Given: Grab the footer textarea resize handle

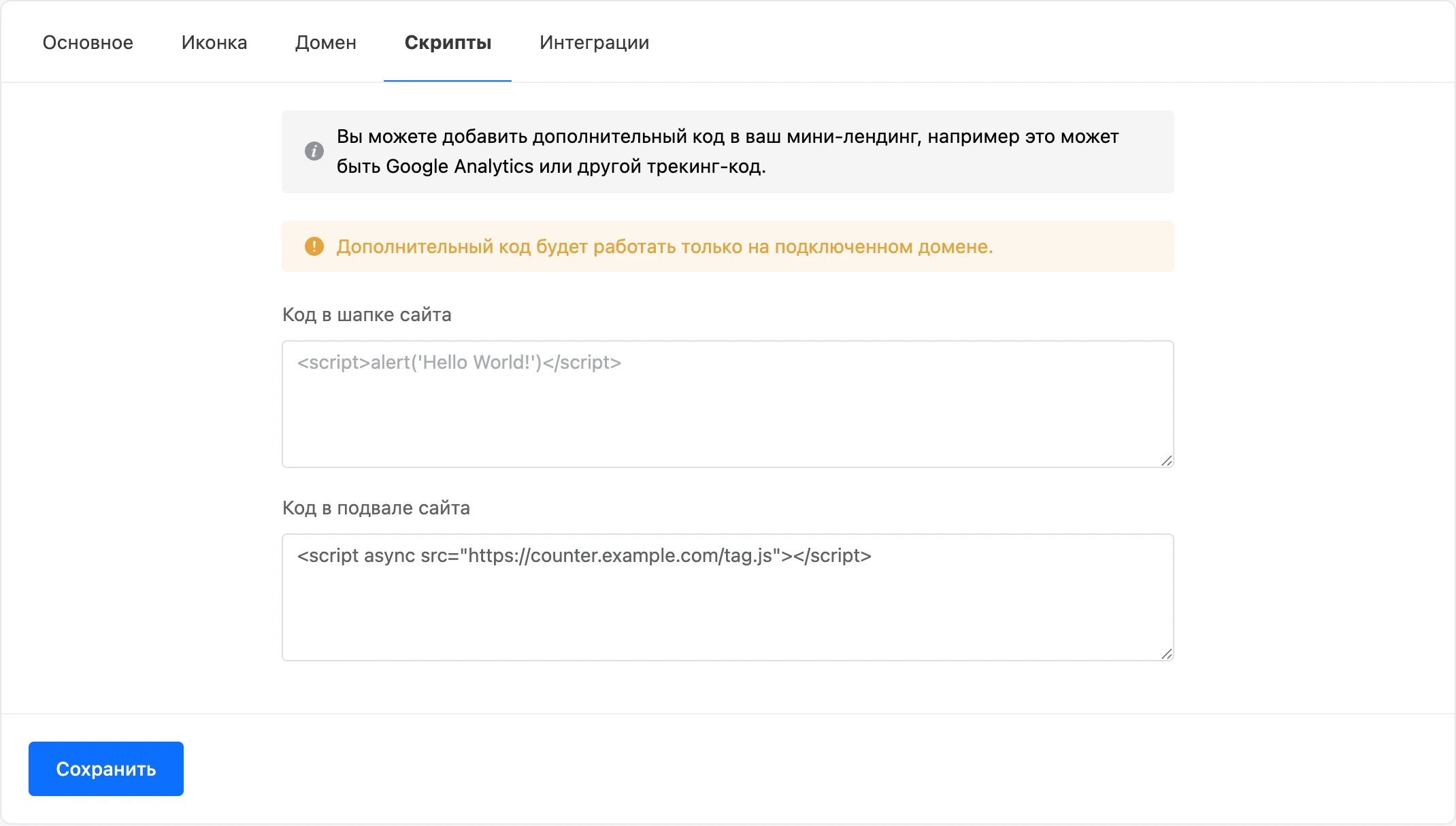Looking at the screenshot, I should [x=1166, y=654].
